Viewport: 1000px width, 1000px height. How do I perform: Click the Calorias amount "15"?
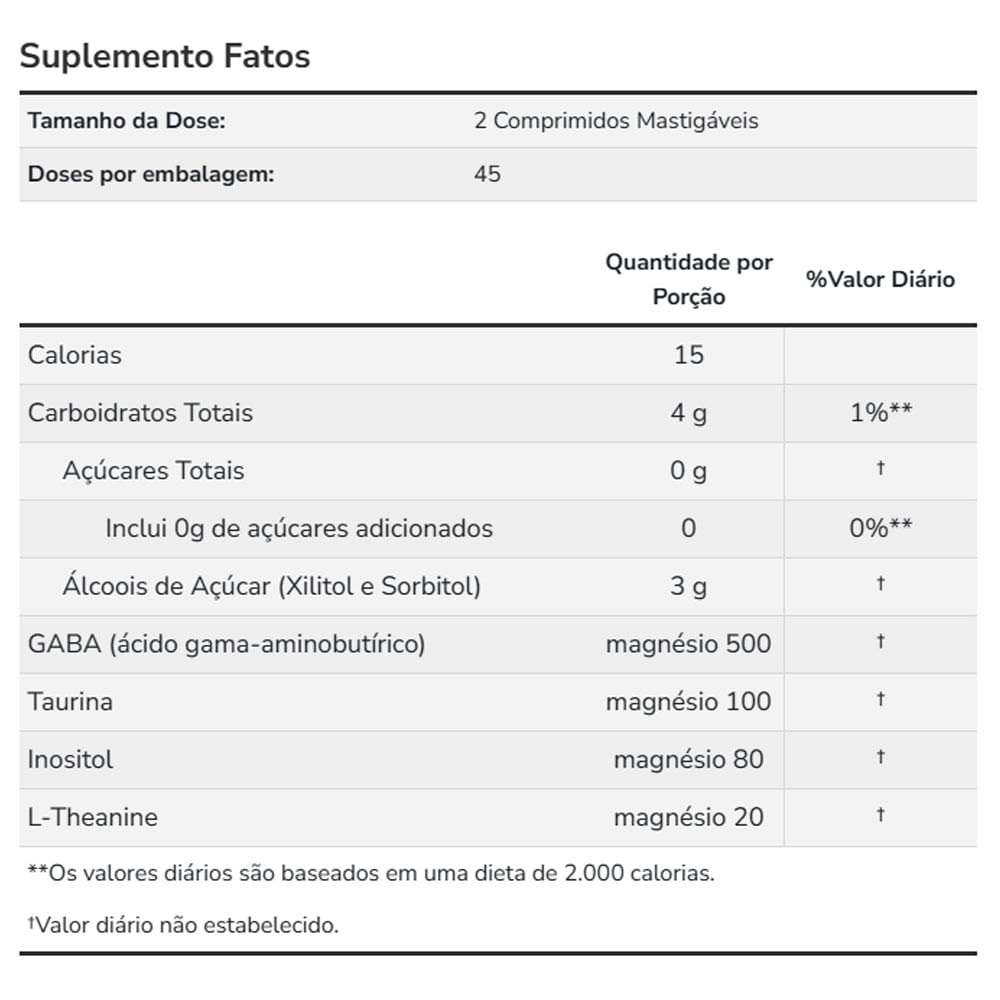(689, 355)
